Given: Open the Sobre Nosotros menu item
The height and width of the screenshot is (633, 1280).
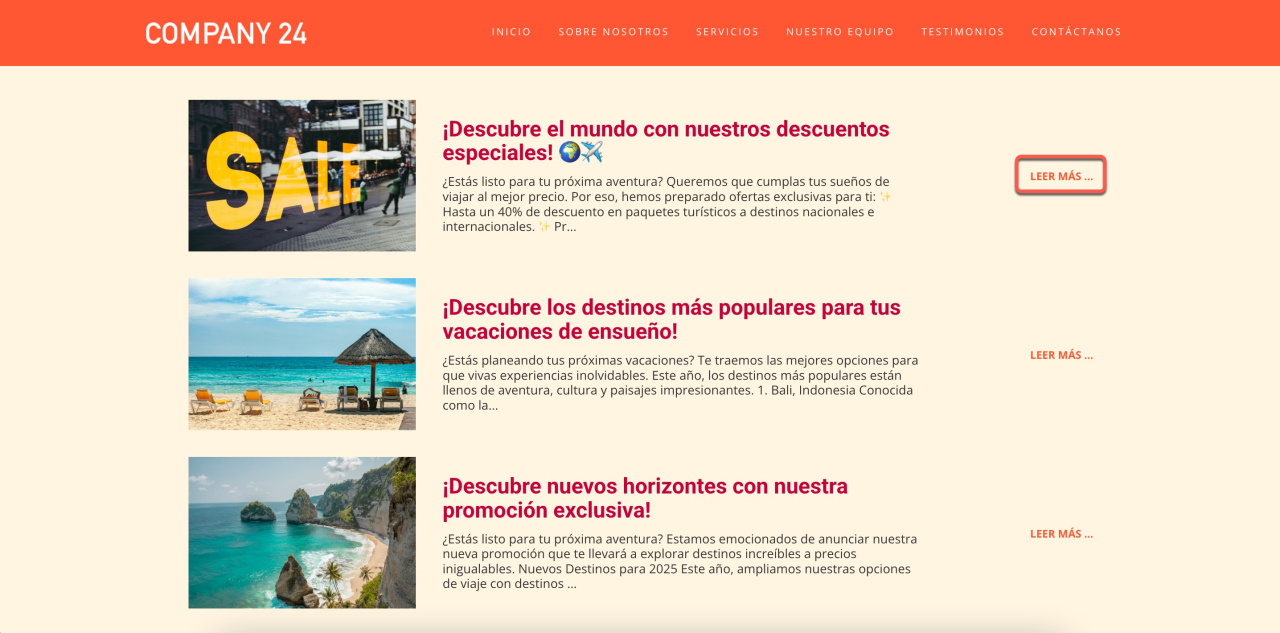Looking at the screenshot, I should tap(614, 32).
